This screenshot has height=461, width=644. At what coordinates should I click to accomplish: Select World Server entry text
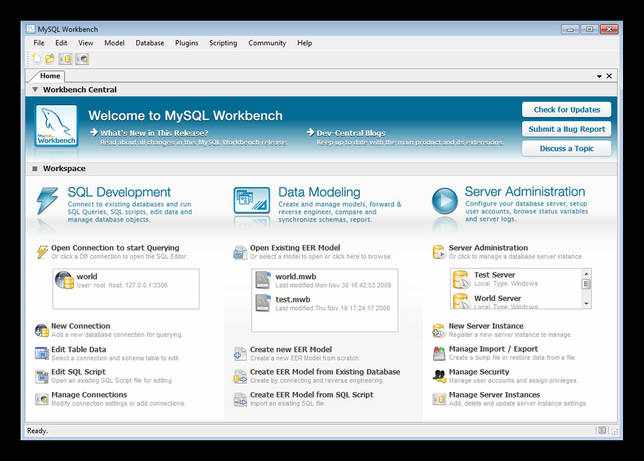coord(497,298)
